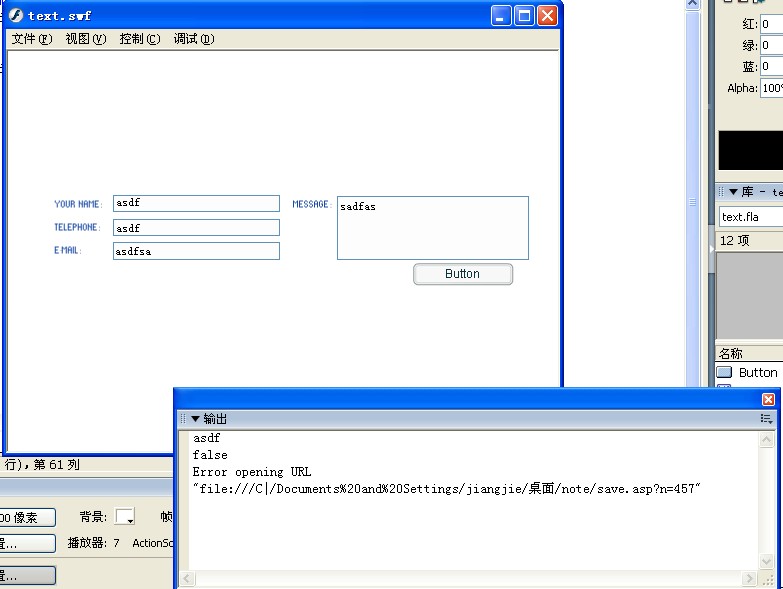Collapse the 库 library panel

(x=733, y=192)
